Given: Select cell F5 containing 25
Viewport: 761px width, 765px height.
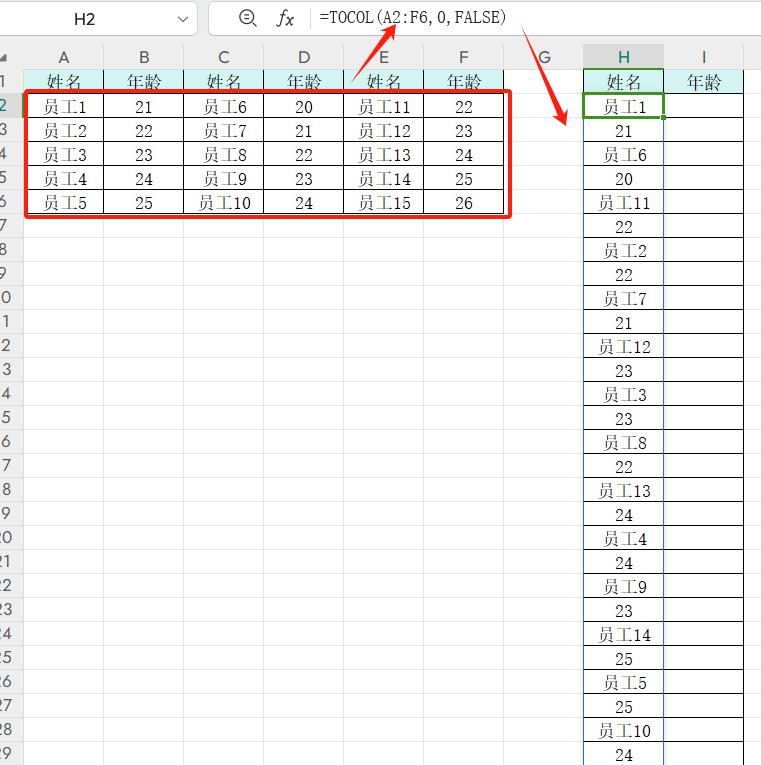Looking at the screenshot, I should pos(463,178).
